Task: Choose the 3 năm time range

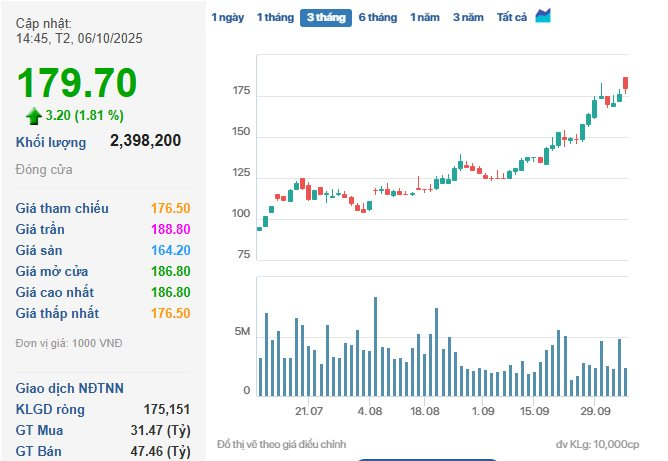Action: tap(468, 17)
